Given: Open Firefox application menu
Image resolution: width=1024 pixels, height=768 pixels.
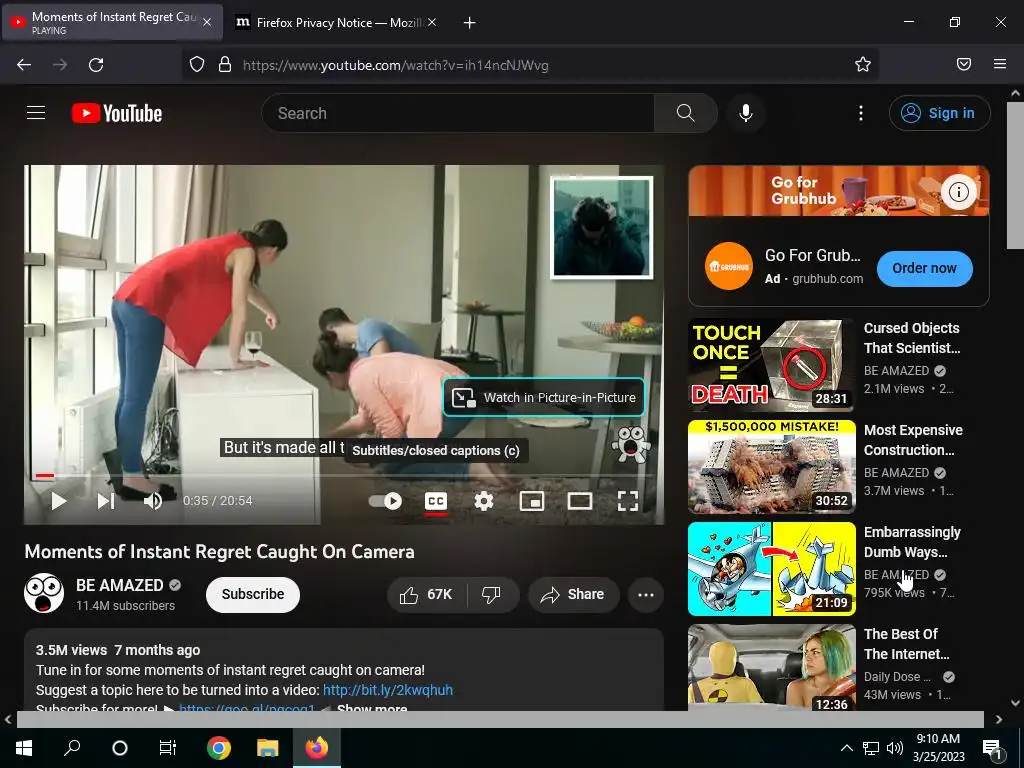Looking at the screenshot, I should coord(1000,64).
